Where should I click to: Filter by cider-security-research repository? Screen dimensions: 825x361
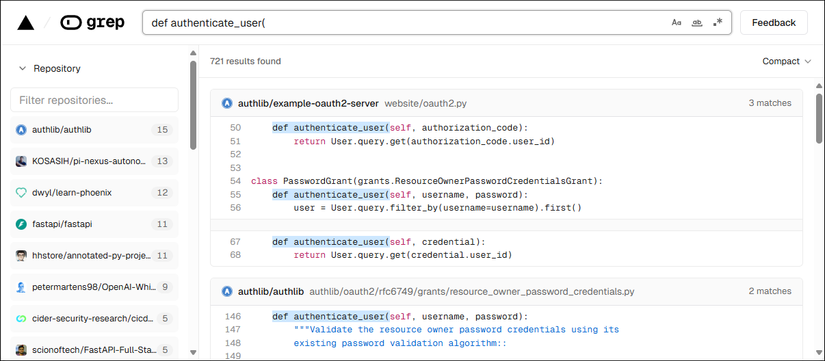[94, 319]
